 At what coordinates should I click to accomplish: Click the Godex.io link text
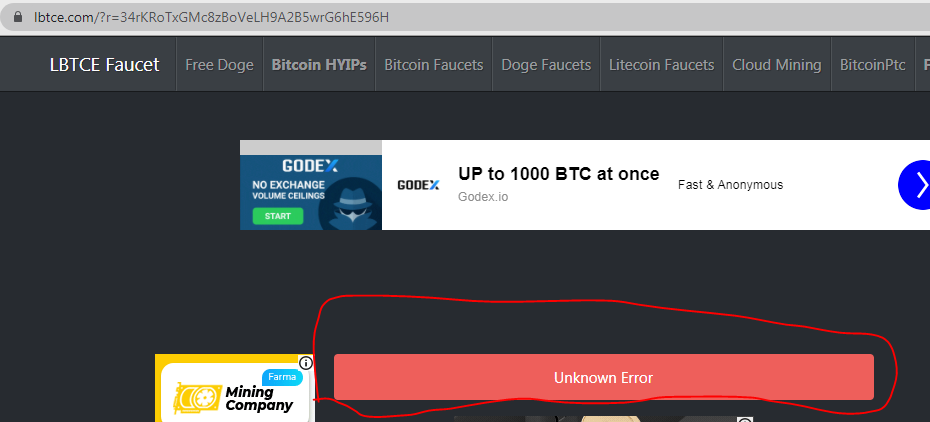(483, 197)
